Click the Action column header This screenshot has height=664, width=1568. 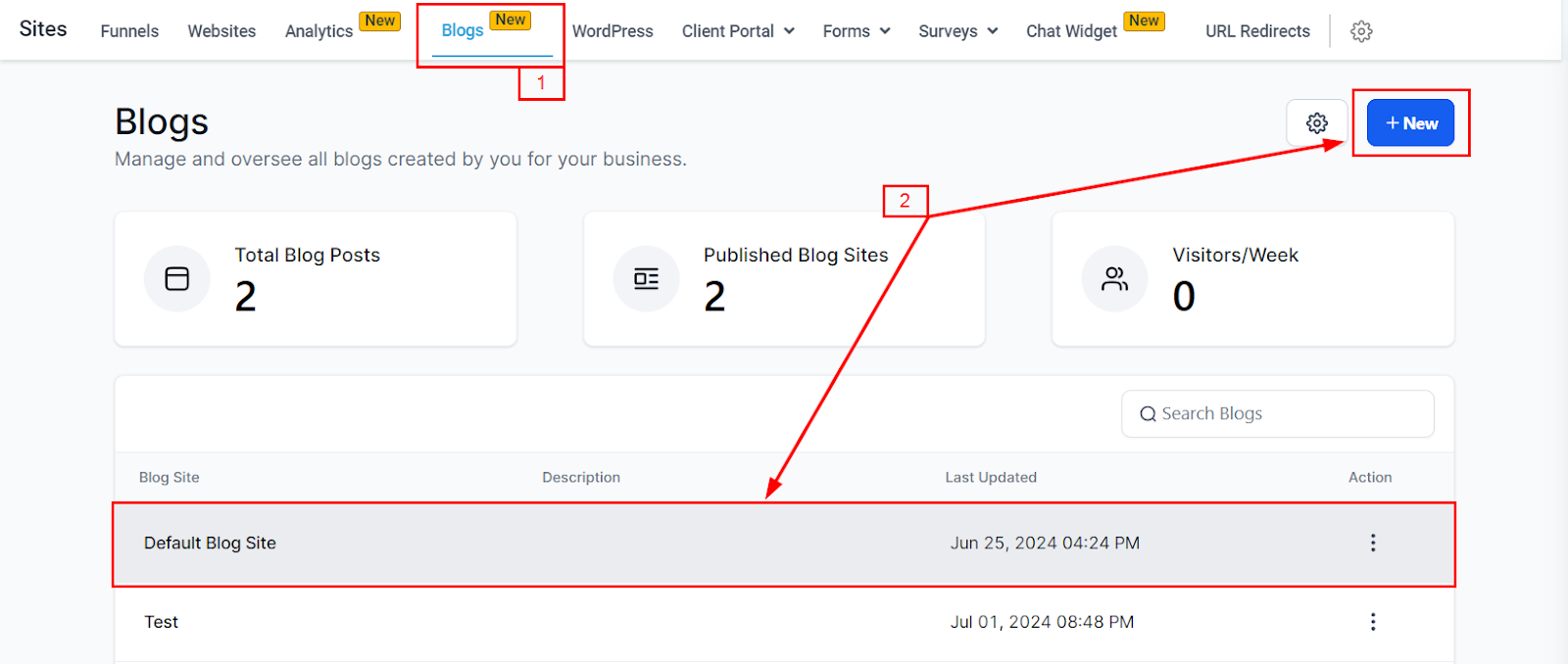(1370, 477)
